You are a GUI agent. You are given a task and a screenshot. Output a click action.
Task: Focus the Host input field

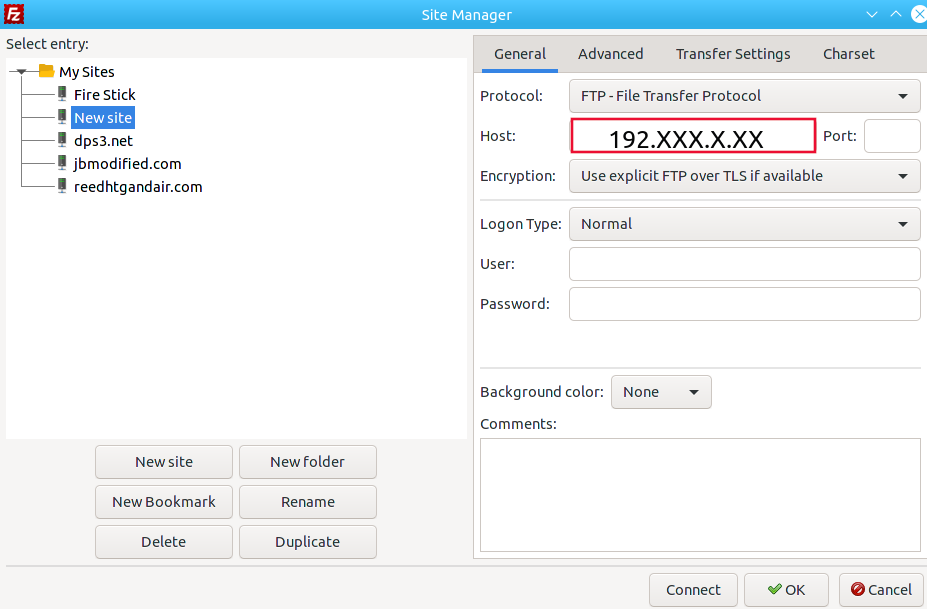[693, 136]
